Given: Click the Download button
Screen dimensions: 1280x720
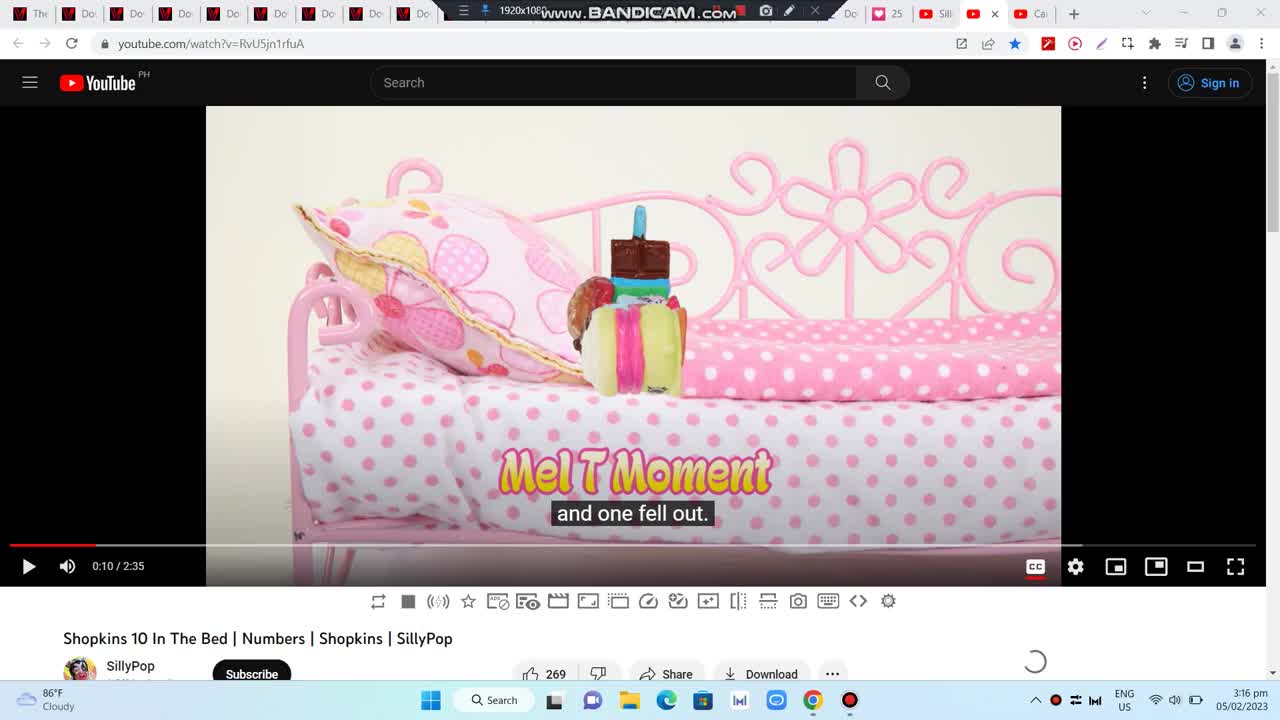Looking at the screenshot, I should [760, 674].
